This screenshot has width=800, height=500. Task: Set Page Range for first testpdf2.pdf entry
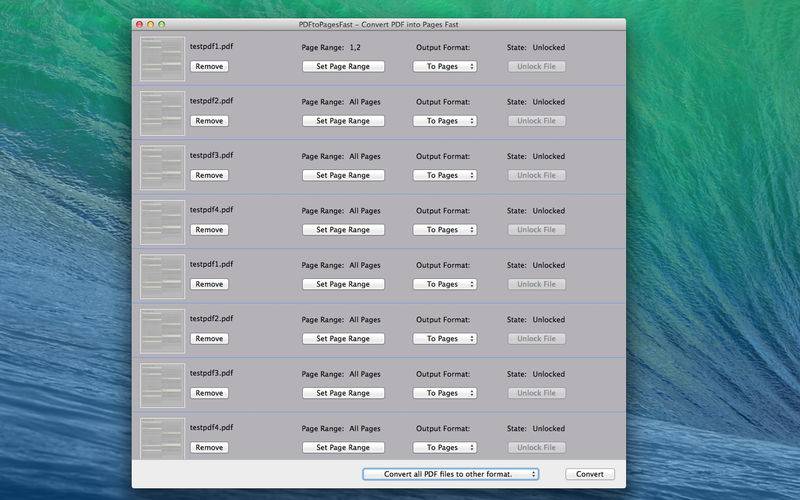[x=343, y=121]
